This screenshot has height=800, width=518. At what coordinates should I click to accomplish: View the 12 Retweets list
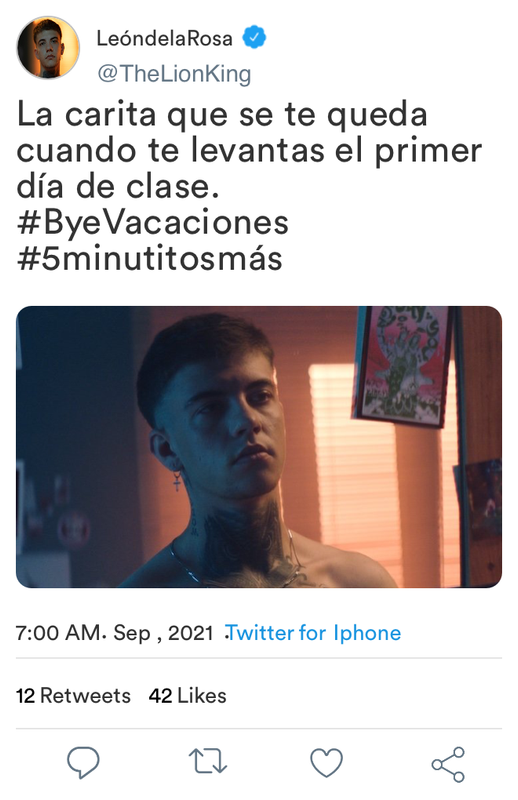pyautogui.click(x=73, y=696)
